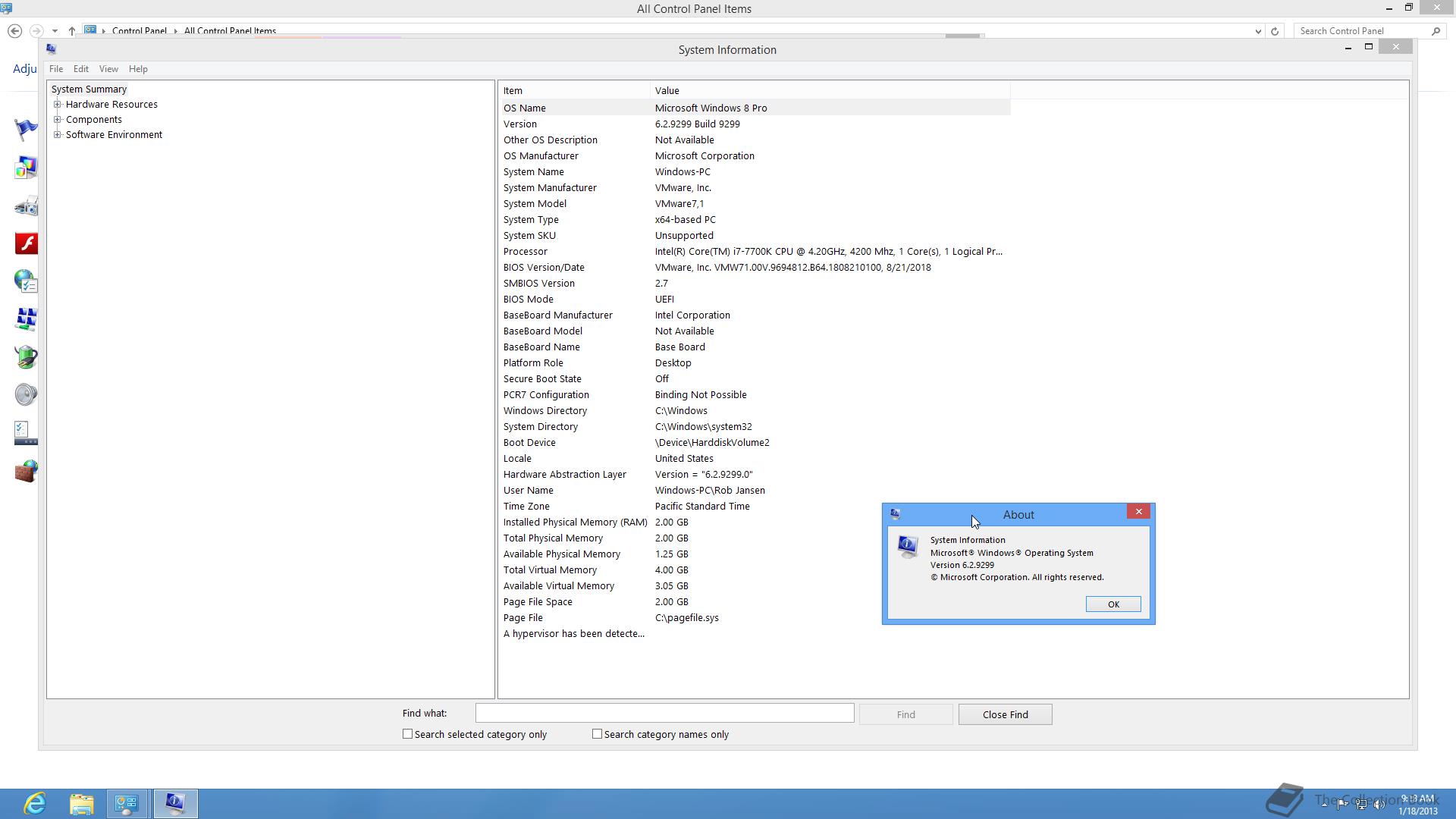Click the Find button
1456x819 pixels.
(905, 714)
